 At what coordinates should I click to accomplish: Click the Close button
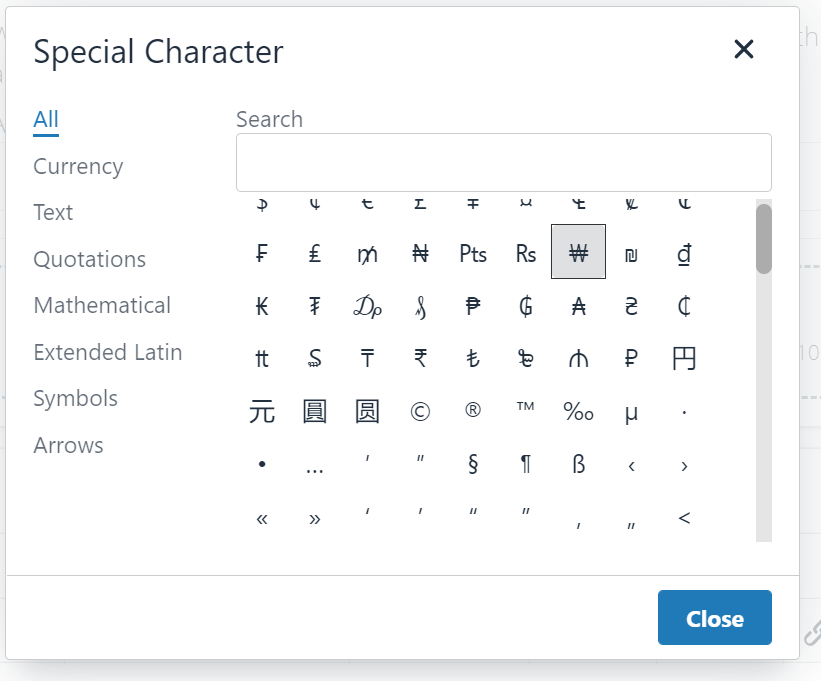coord(714,618)
